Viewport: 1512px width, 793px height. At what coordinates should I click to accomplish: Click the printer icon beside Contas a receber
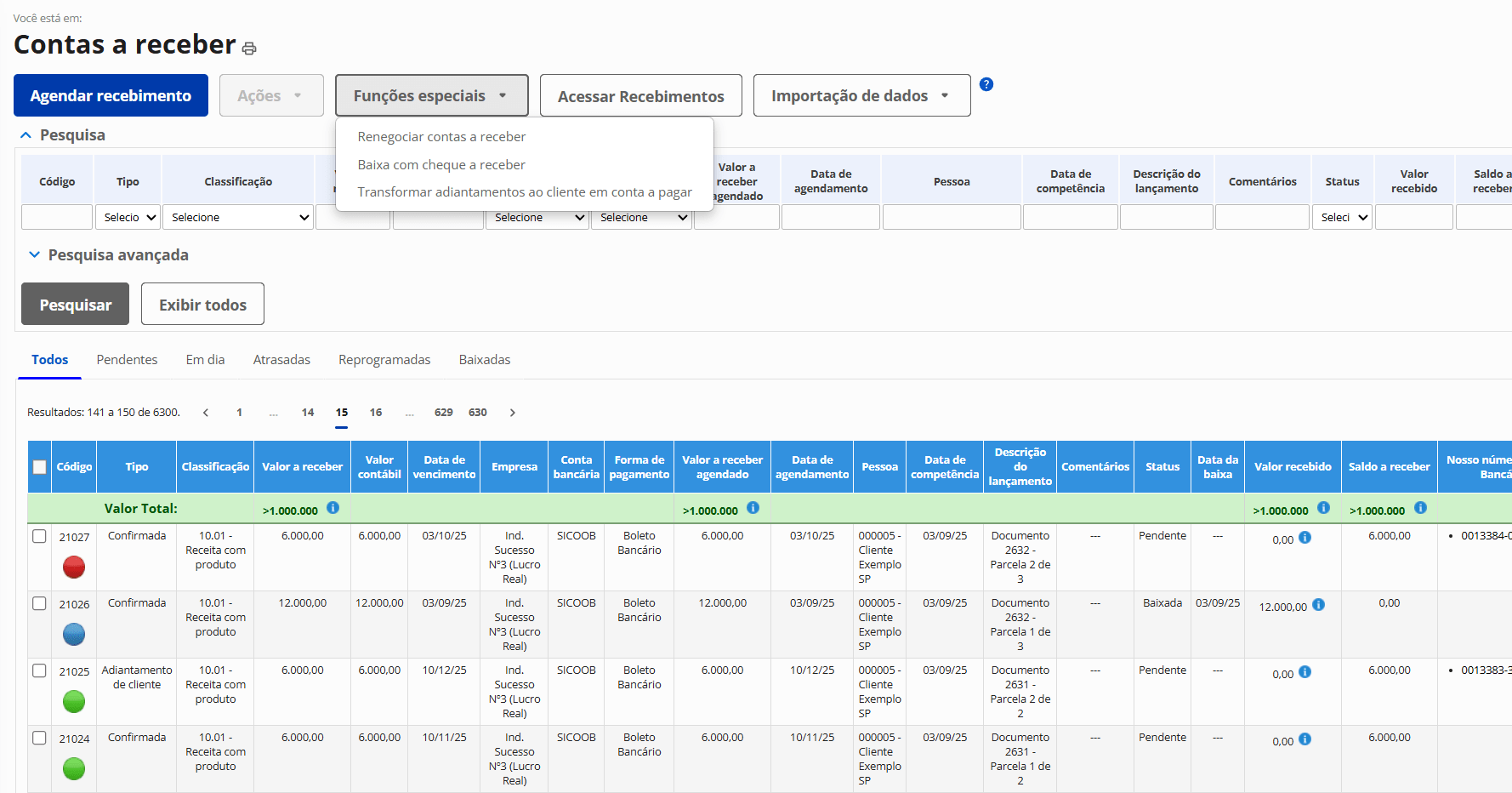[x=249, y=48]
